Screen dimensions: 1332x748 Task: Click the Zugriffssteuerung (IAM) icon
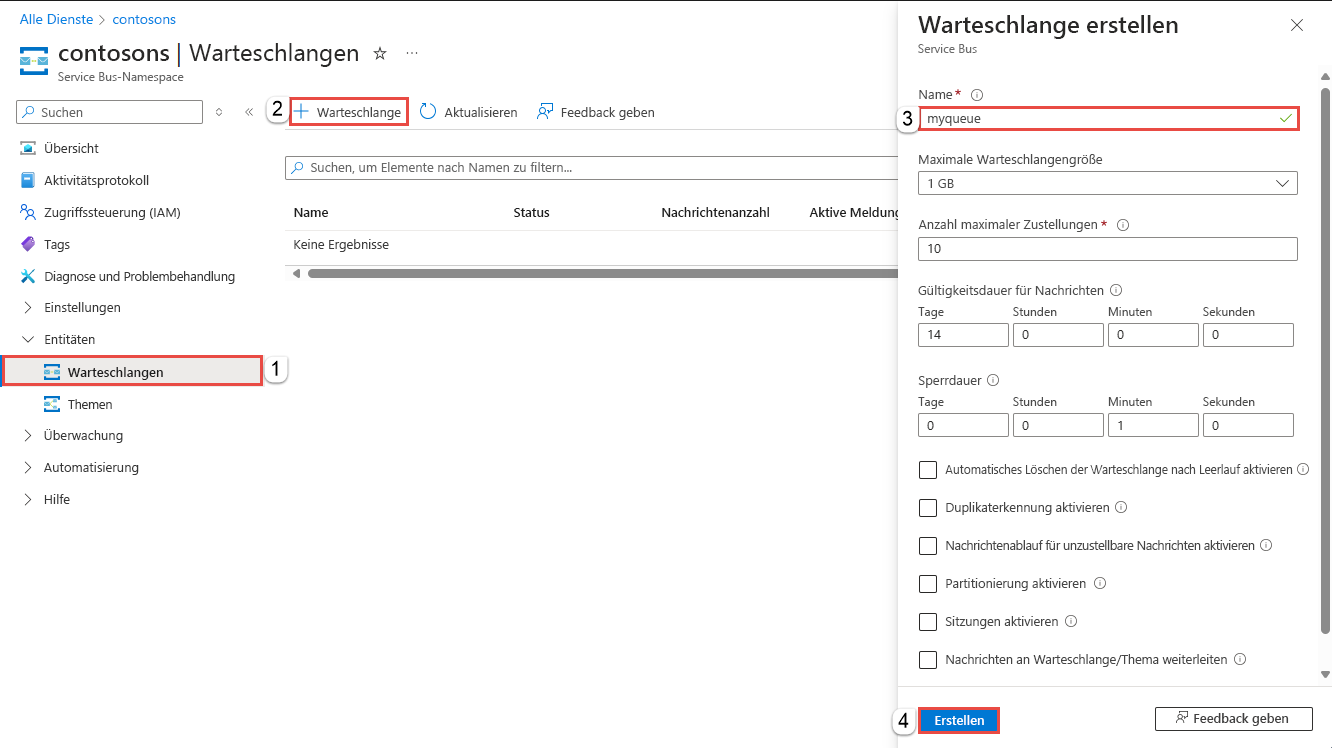pyautogui.click(x=28, y=212)
